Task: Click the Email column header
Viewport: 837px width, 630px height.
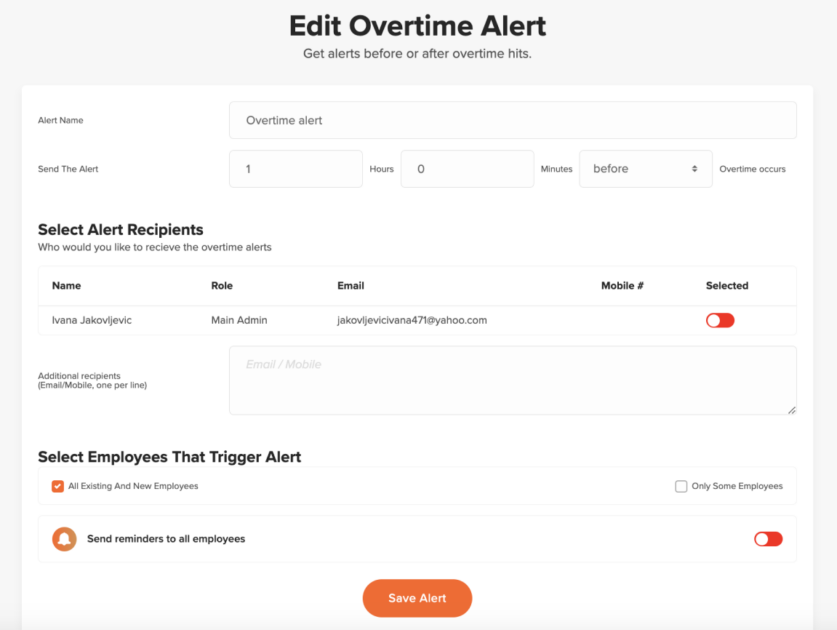Action: [x=351, y=285]
